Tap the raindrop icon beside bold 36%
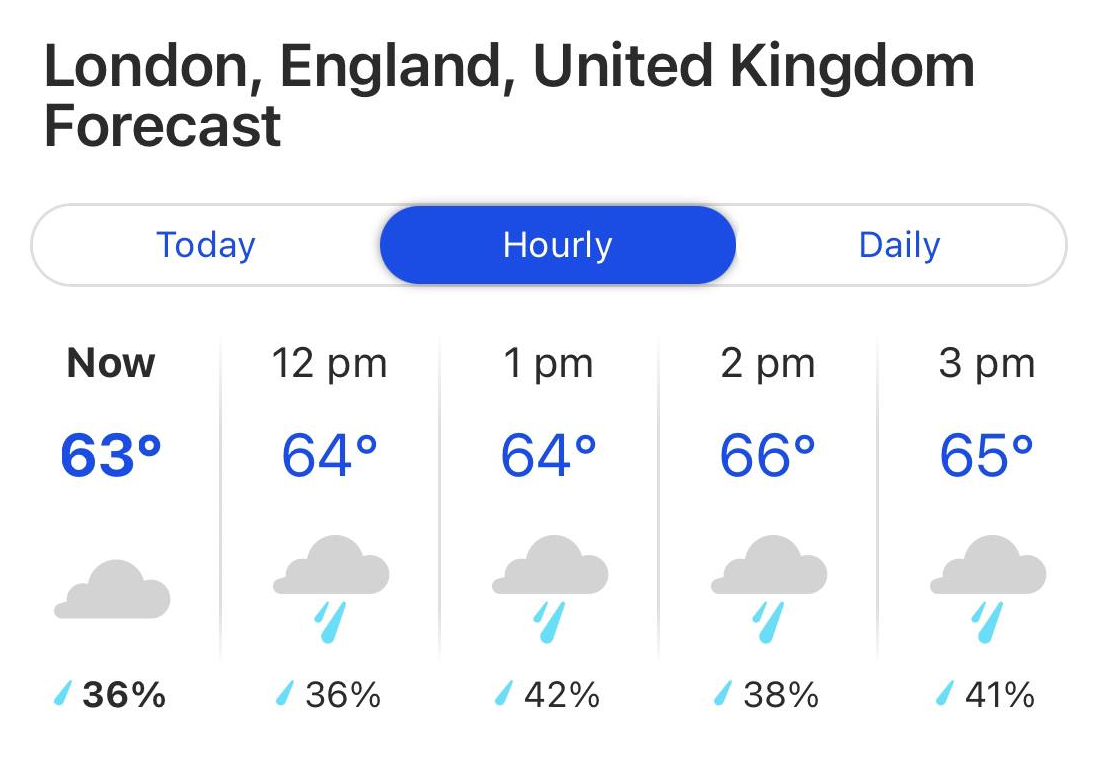The width and height of the screenshot is (1098, 759). click(64, 693)
